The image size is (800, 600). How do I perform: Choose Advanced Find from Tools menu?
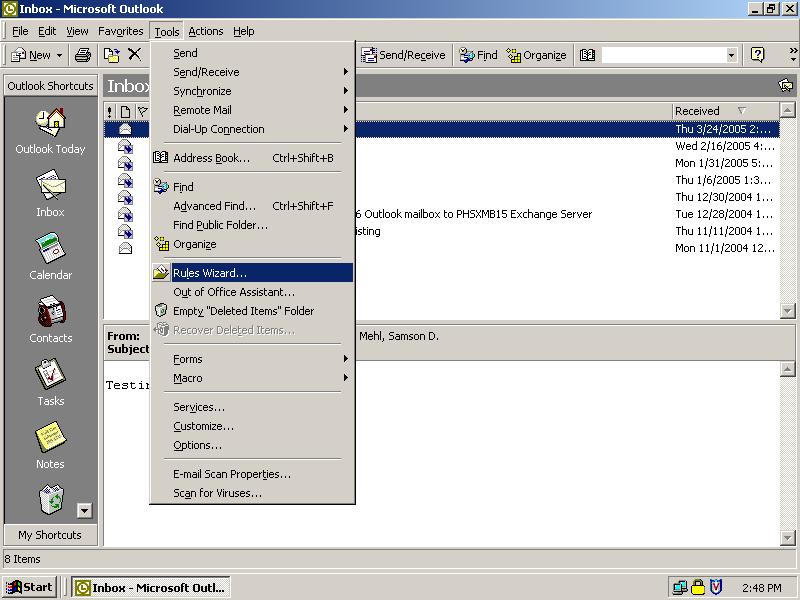[x=253, y=206]
